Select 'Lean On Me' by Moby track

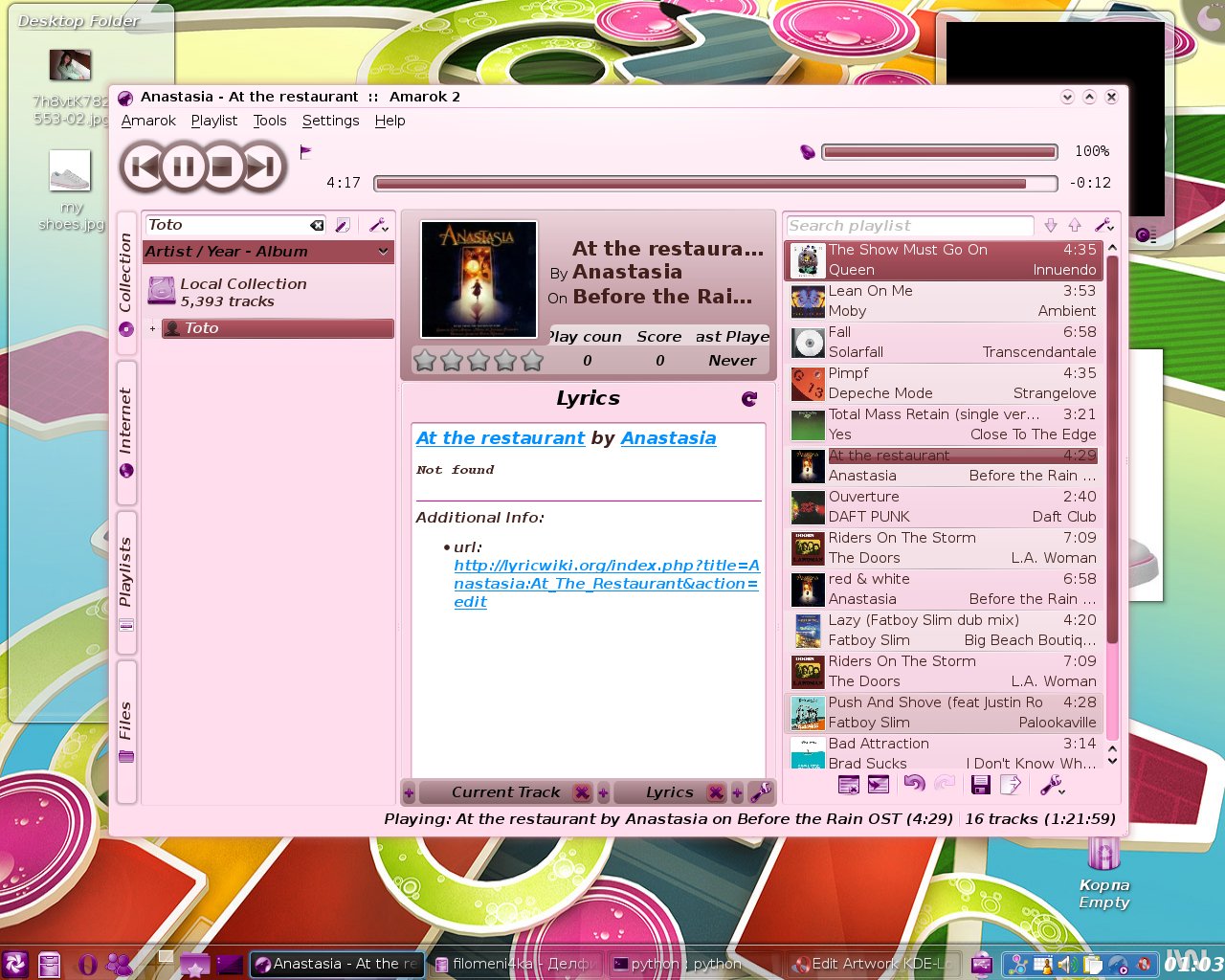[944, 301]
